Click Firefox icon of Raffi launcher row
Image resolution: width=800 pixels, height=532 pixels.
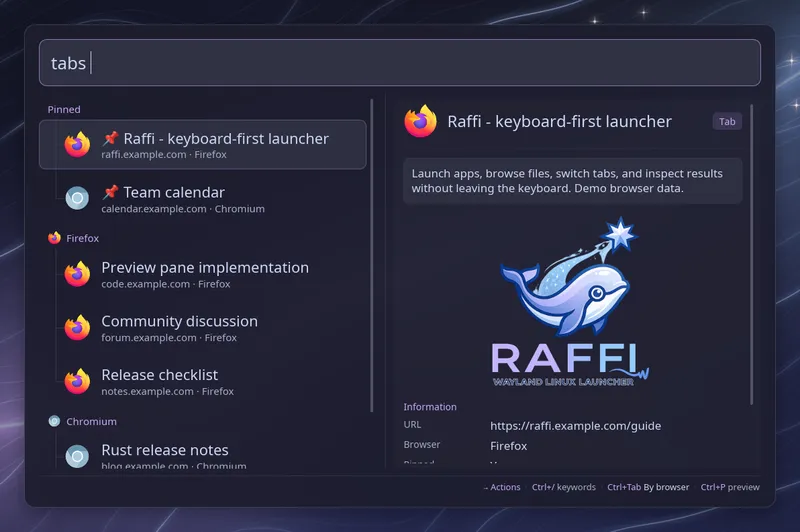click(x=77, y=144)
